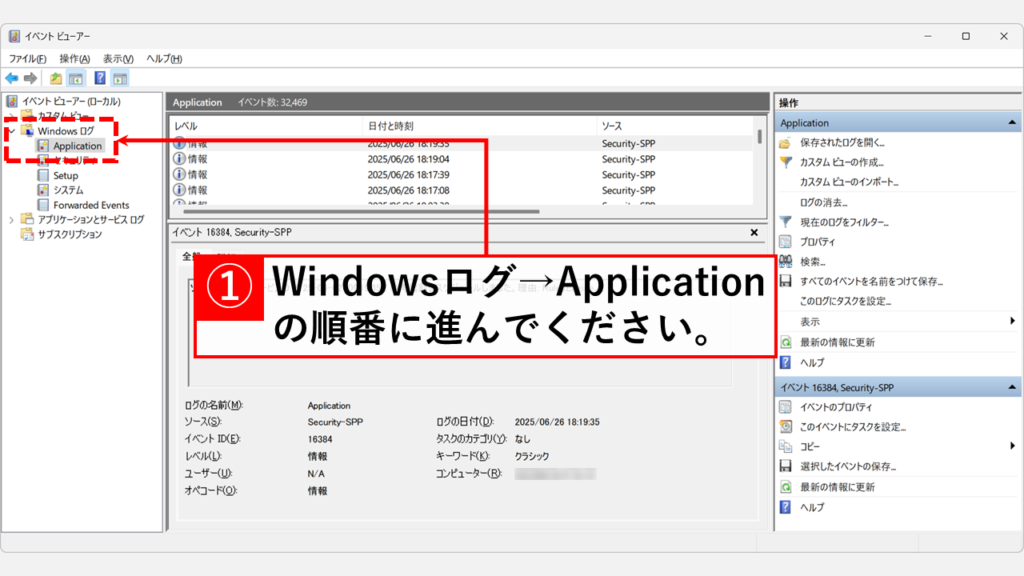Click カスタム ビューのインポート action
The width and height of the screenshot is (1024, 576).
point(848,182)
